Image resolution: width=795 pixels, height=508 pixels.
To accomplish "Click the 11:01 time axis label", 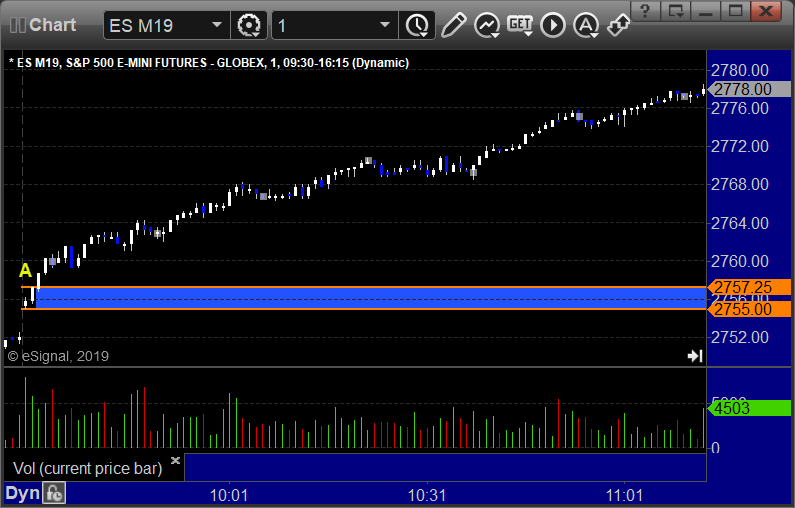I will [624, 495].
